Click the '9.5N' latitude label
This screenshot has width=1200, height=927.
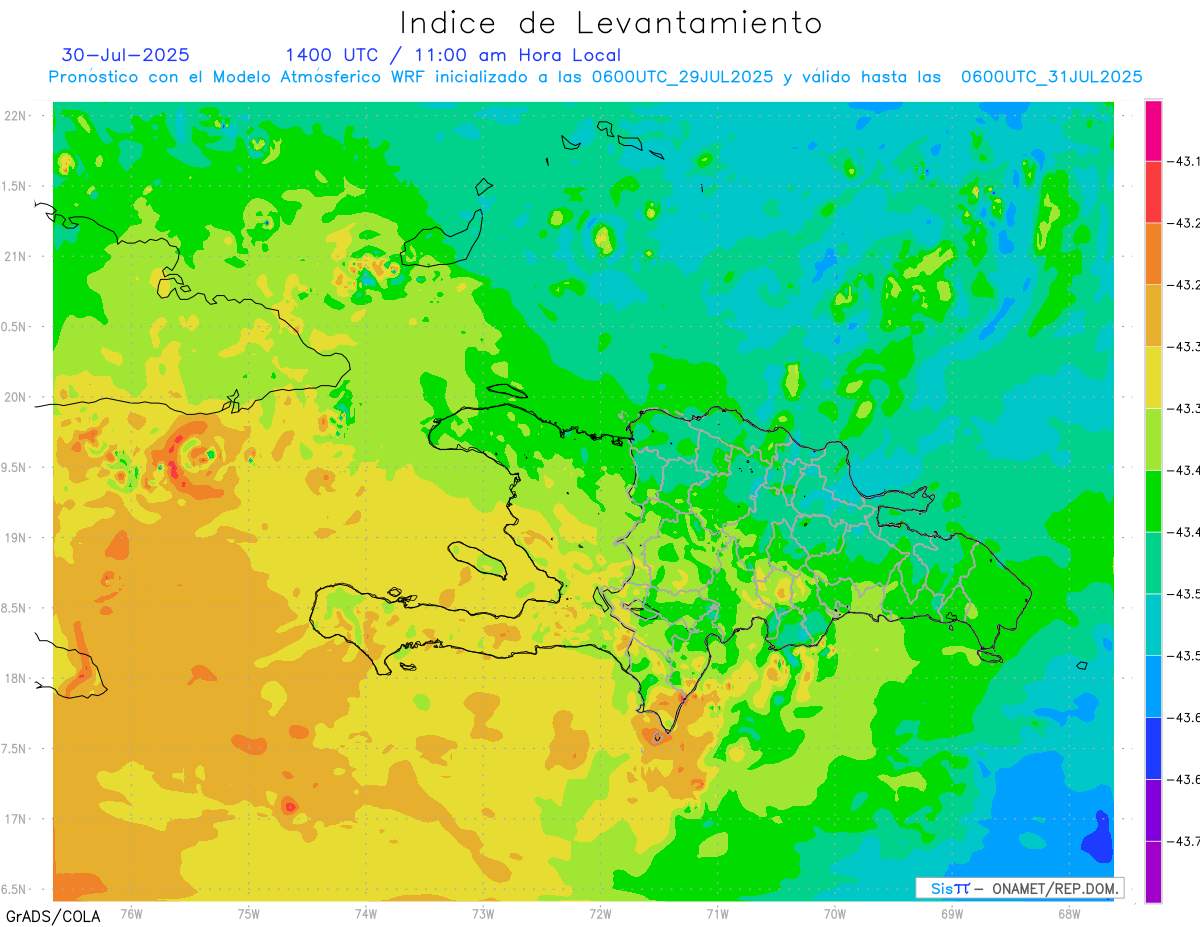point(15,467)
